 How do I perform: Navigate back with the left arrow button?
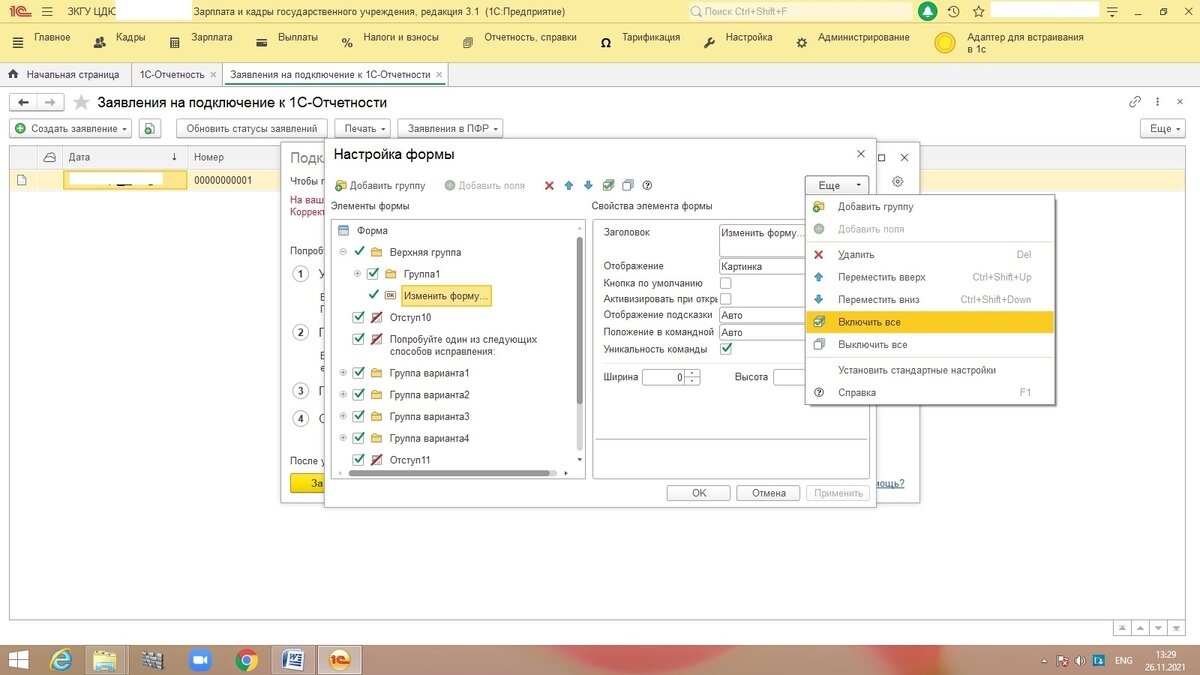pyautogui.click(x=23, y=102)
